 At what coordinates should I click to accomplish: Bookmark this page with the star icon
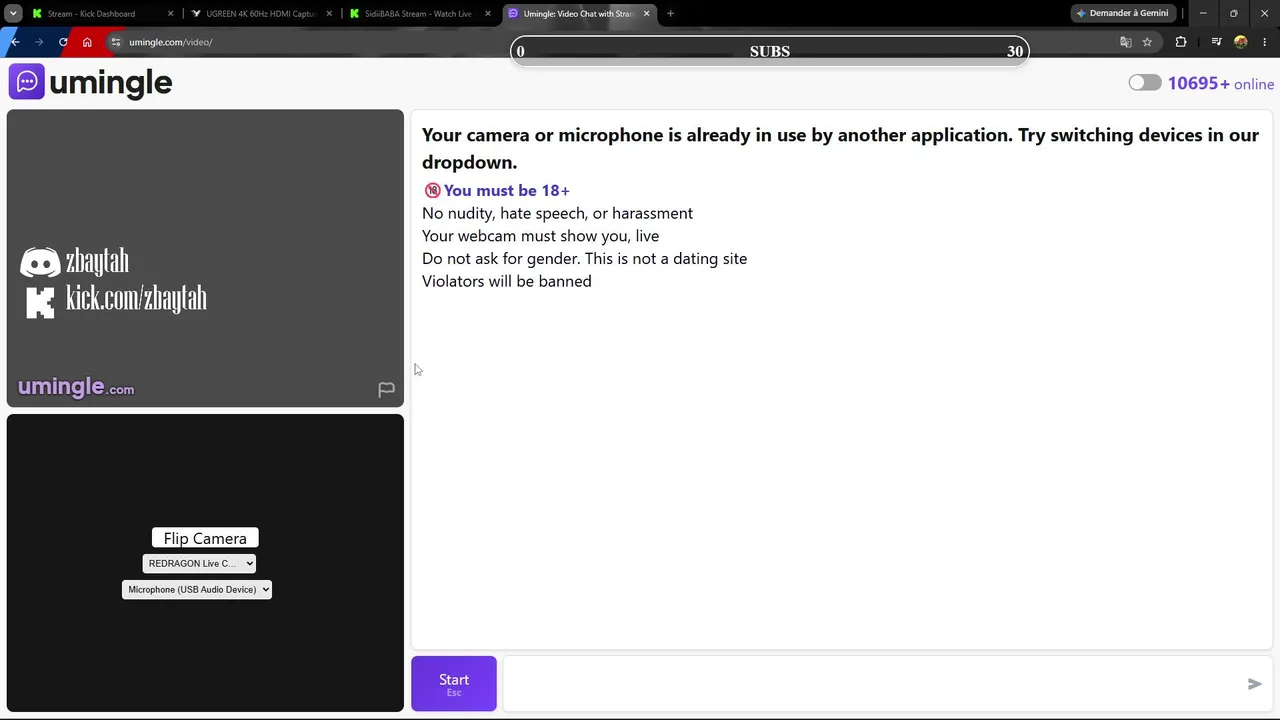[1147, 42]
